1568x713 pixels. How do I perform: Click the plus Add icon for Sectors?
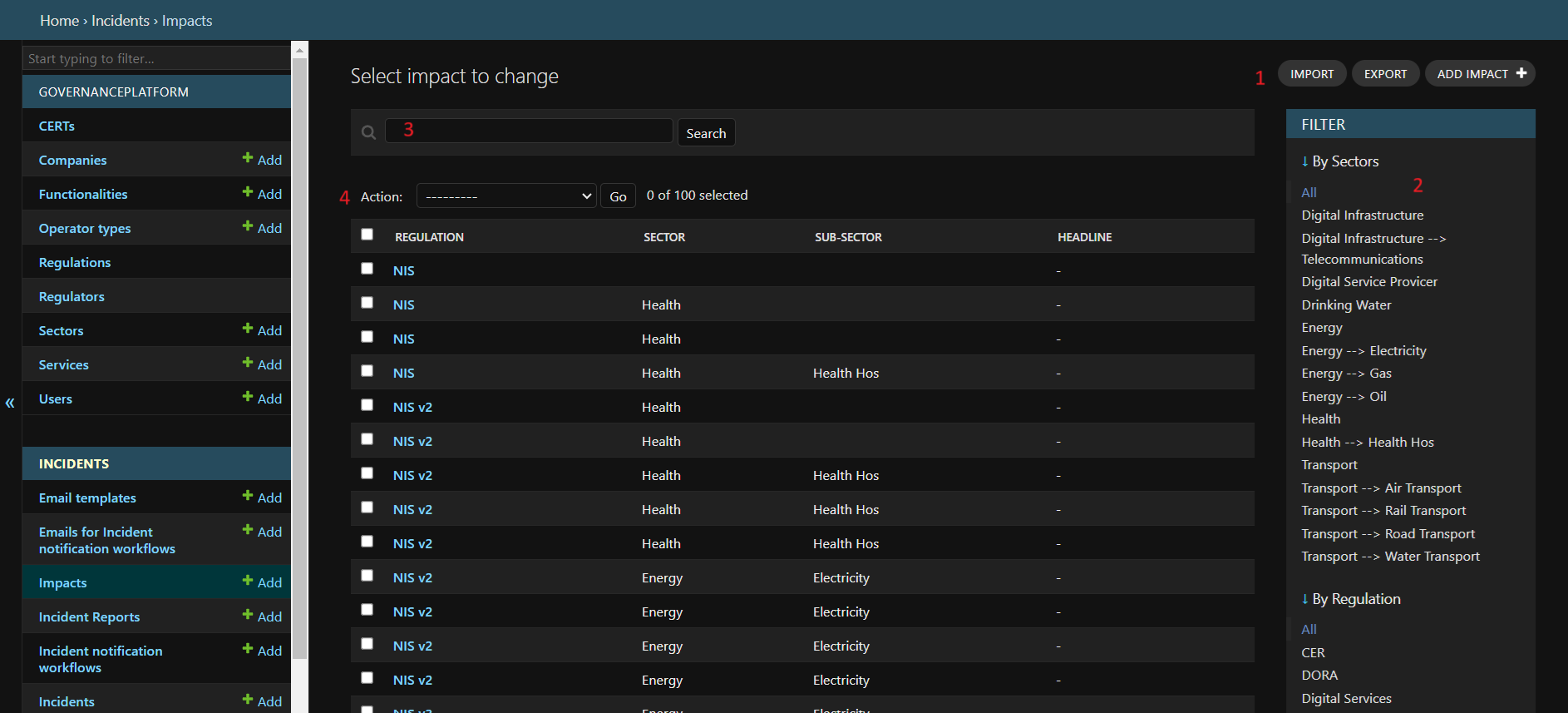tap(248, 329)
